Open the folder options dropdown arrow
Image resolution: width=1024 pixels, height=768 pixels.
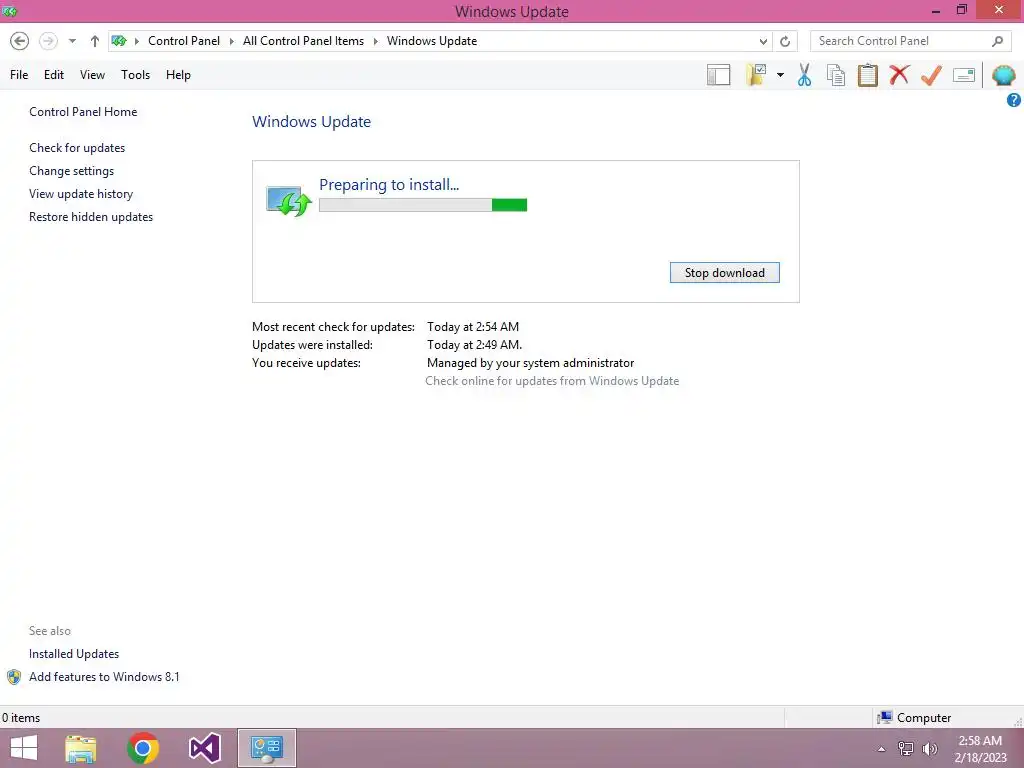[780, 75]
